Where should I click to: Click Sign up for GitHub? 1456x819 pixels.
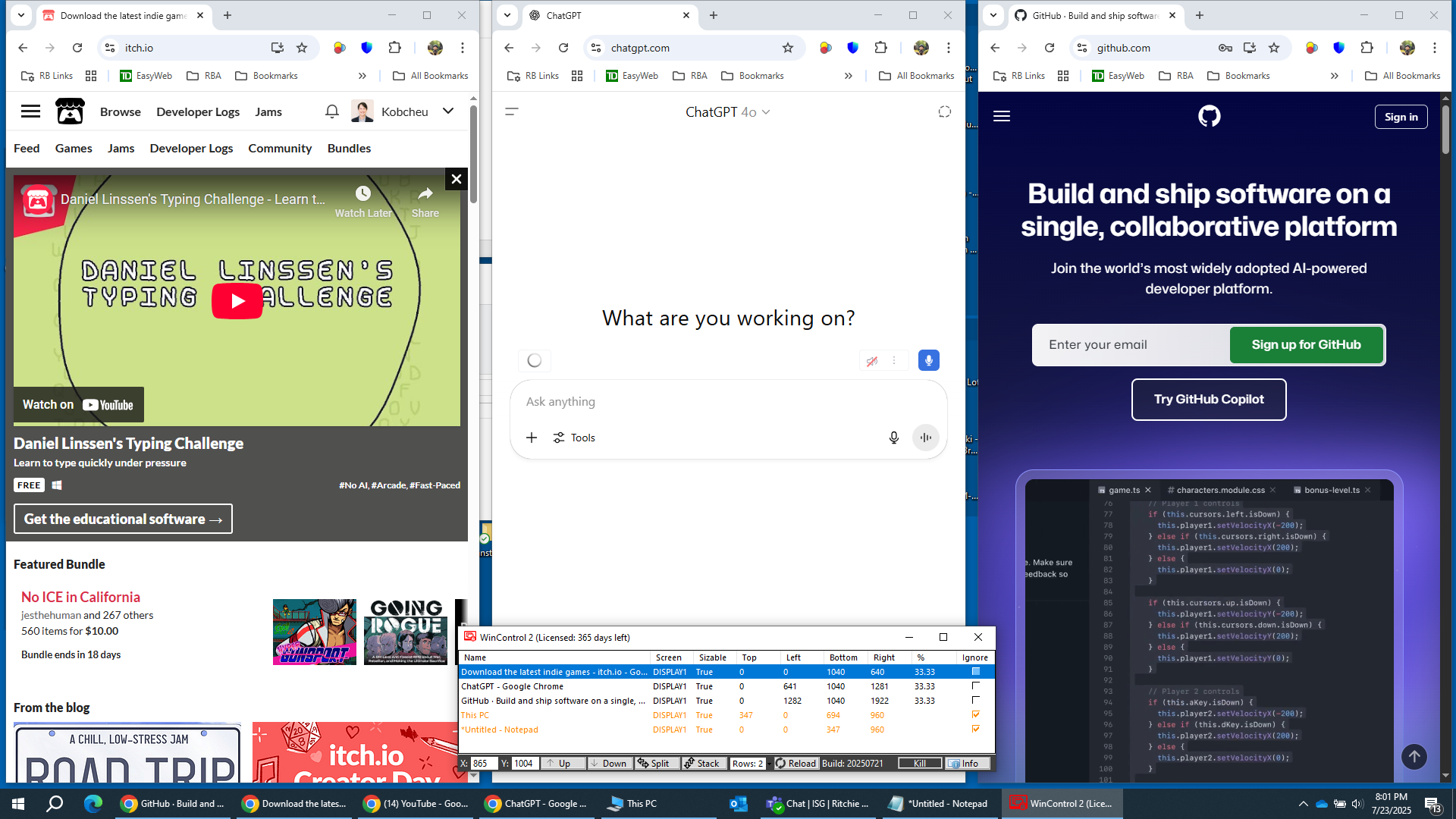click(1306, 345)
